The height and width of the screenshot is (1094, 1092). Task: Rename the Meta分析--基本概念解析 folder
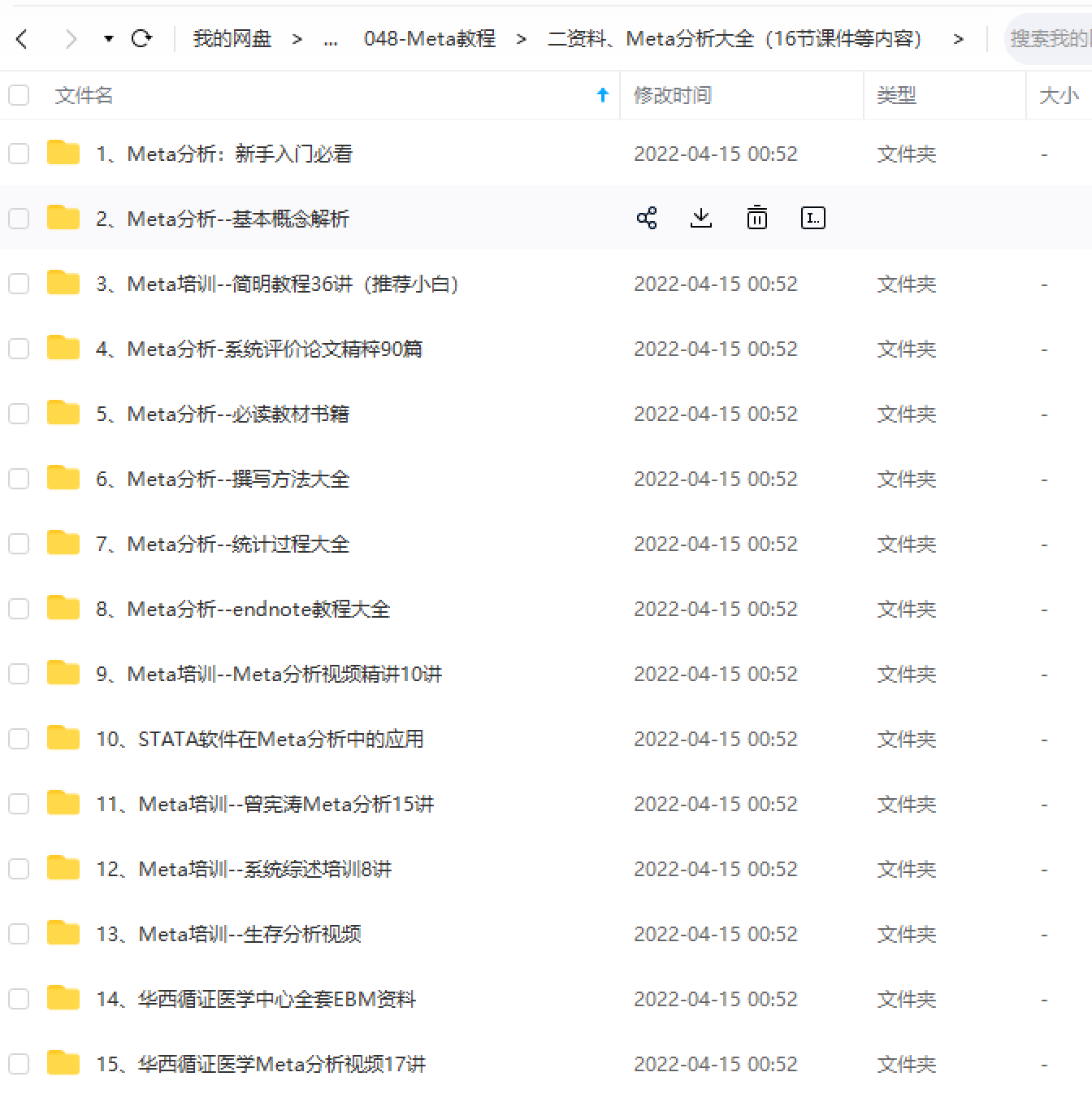tap(812, 218)
